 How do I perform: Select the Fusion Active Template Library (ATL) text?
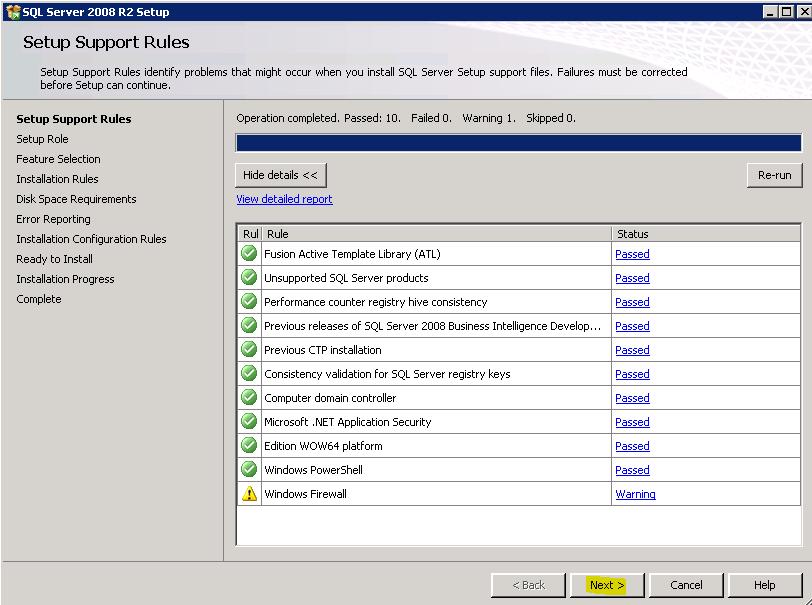click(352, 254)
